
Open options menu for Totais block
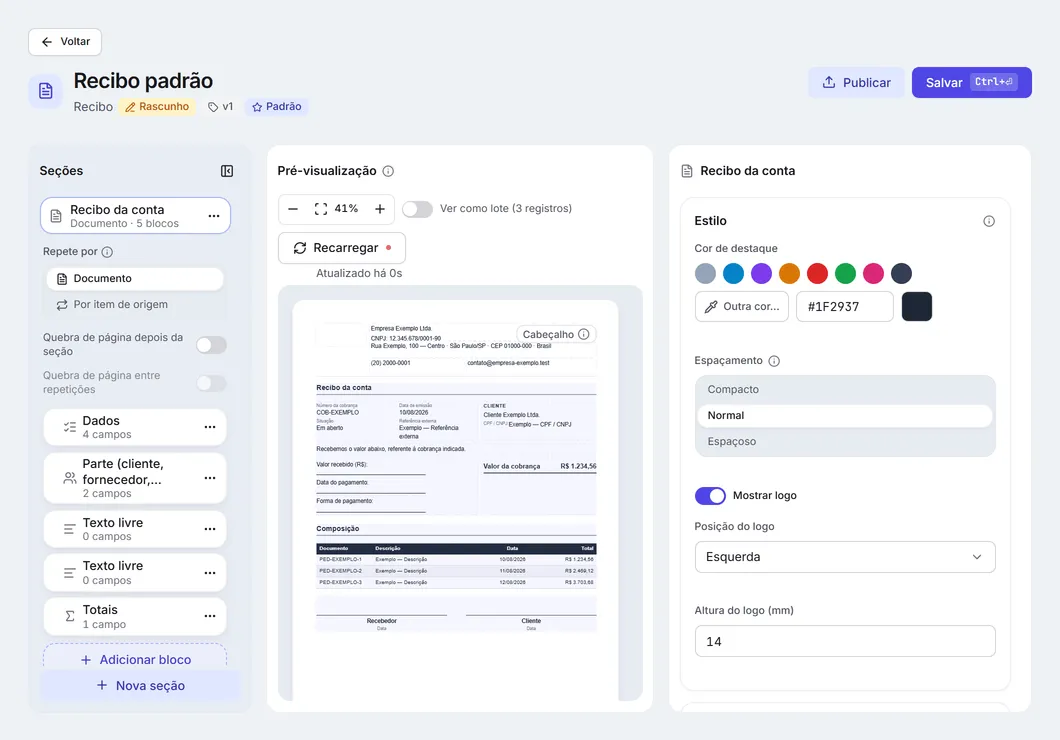tap(210, 616)
